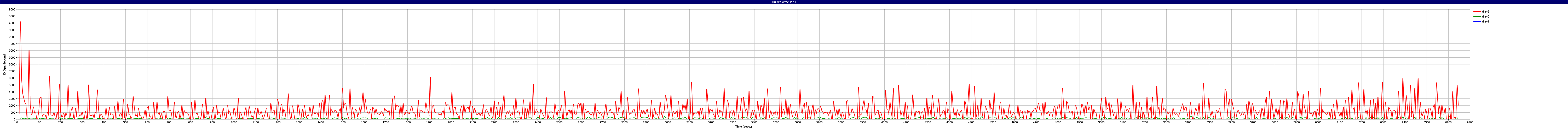
Task: Click the 4000 x-axis tick label
Action: tap(884, 122)
